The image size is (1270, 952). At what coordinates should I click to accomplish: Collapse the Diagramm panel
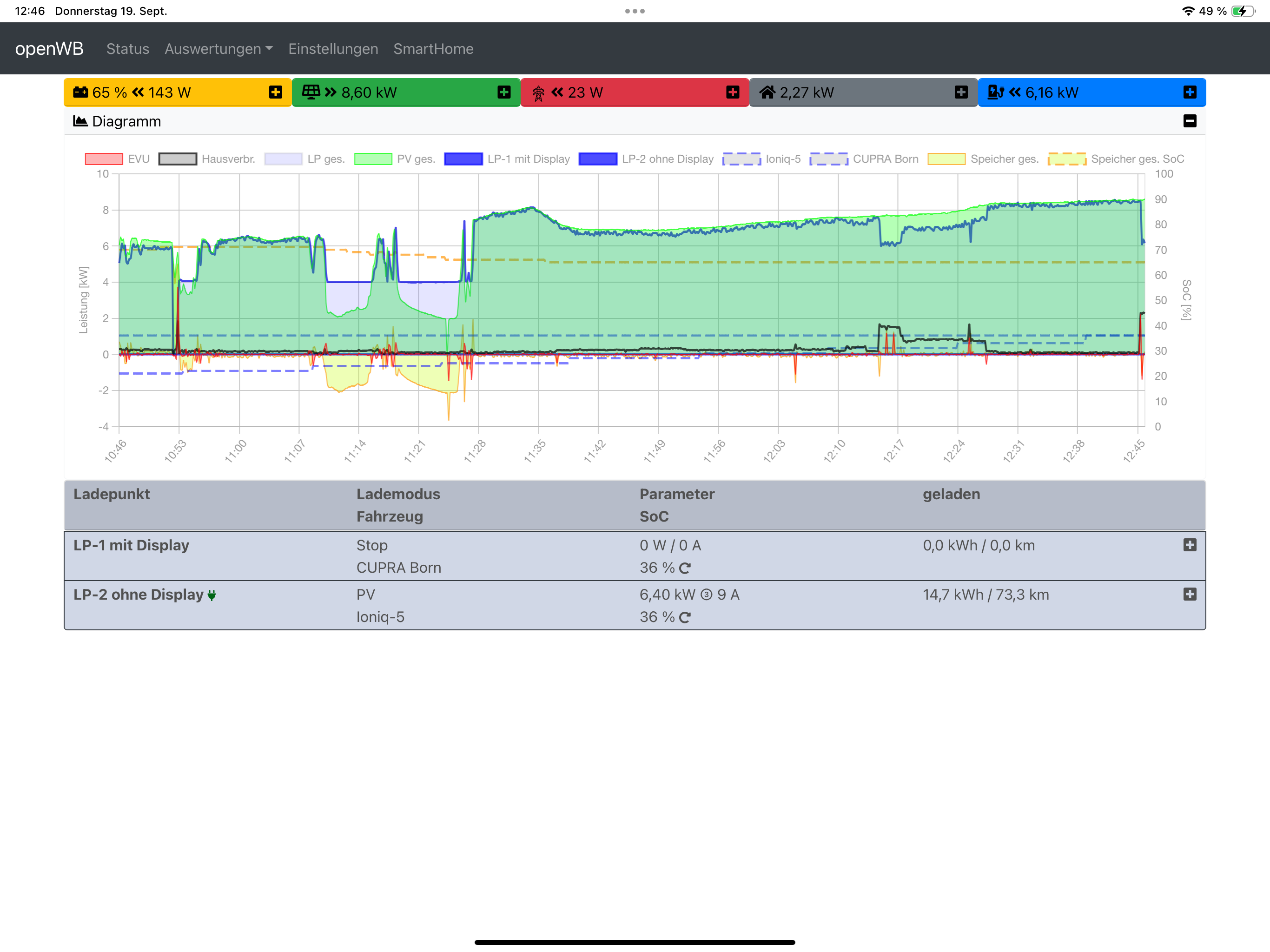coord(1189,121)
